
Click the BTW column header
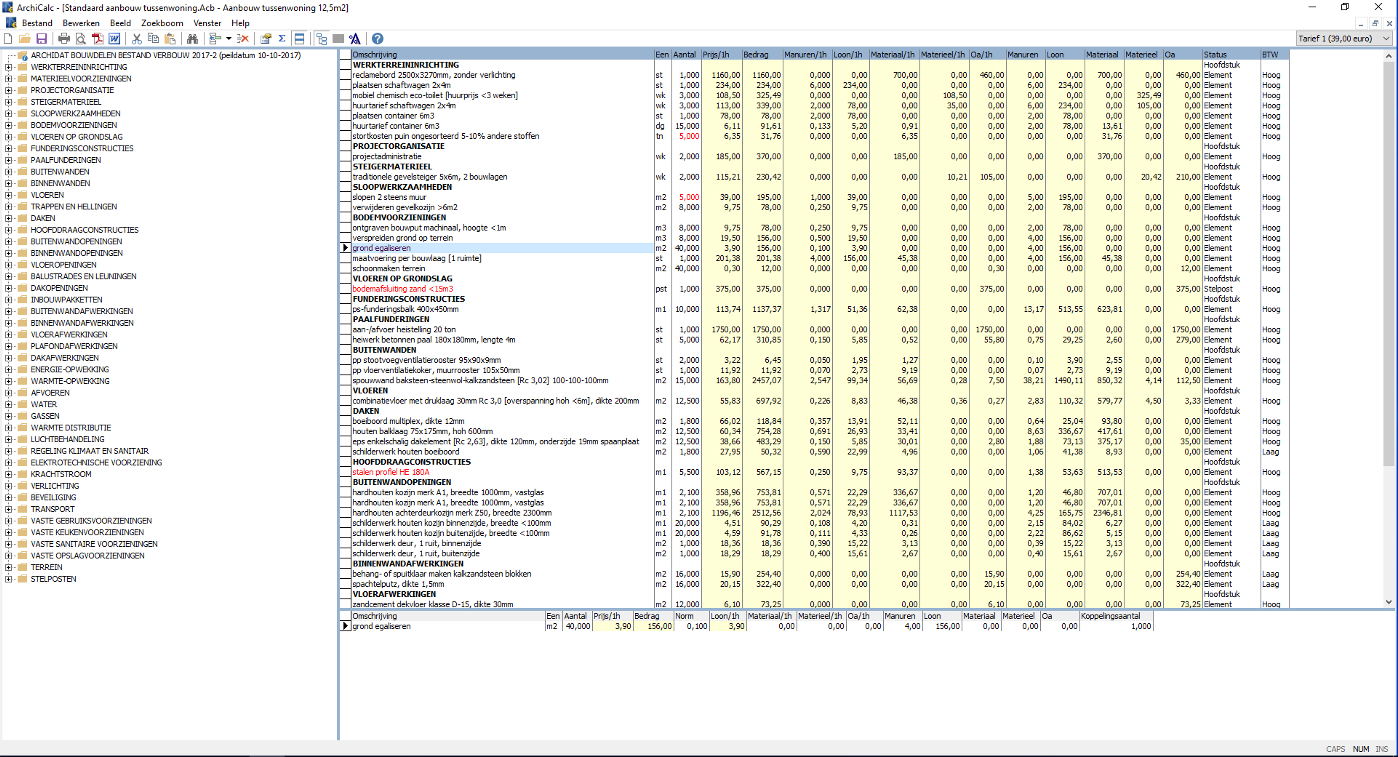[1274, 54]
